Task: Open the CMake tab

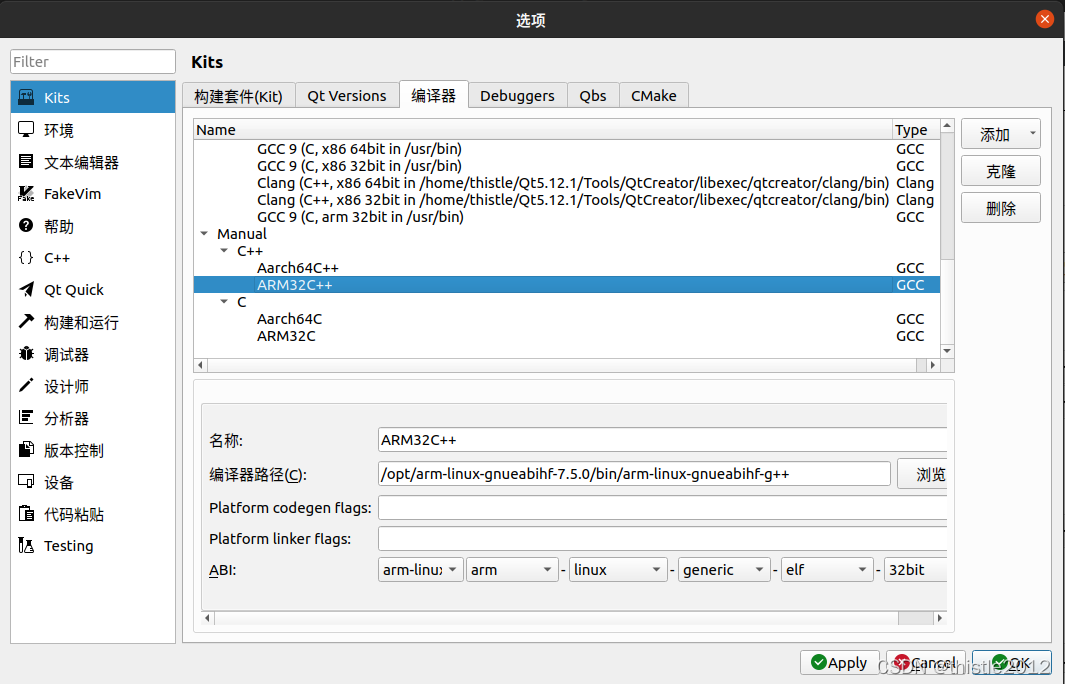Action: 653,96
